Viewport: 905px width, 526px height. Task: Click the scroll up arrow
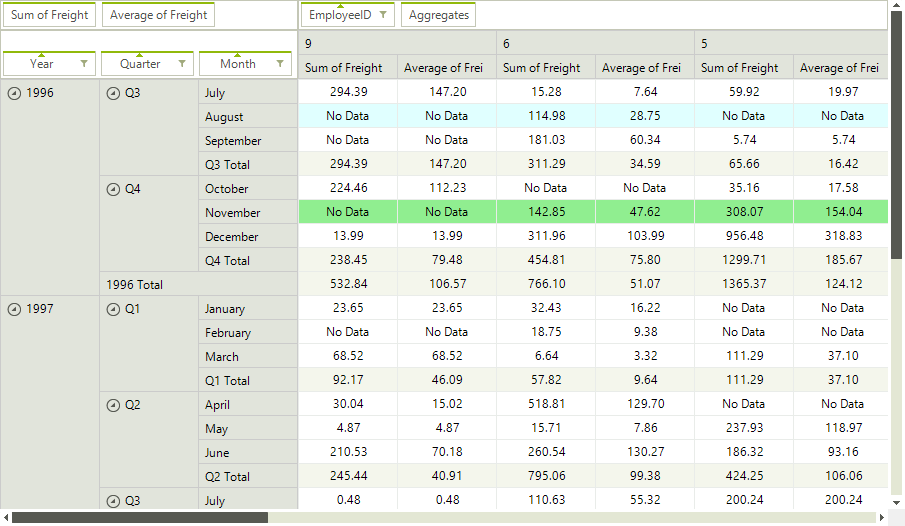pyautogui.click(x=896, y=5)
